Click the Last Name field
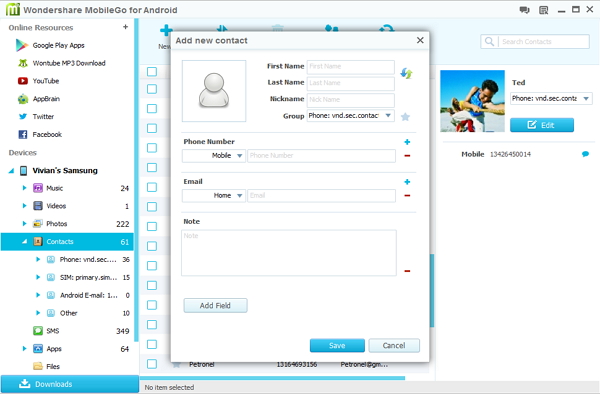Screen dimensions: 600x394 pos(351,83)
